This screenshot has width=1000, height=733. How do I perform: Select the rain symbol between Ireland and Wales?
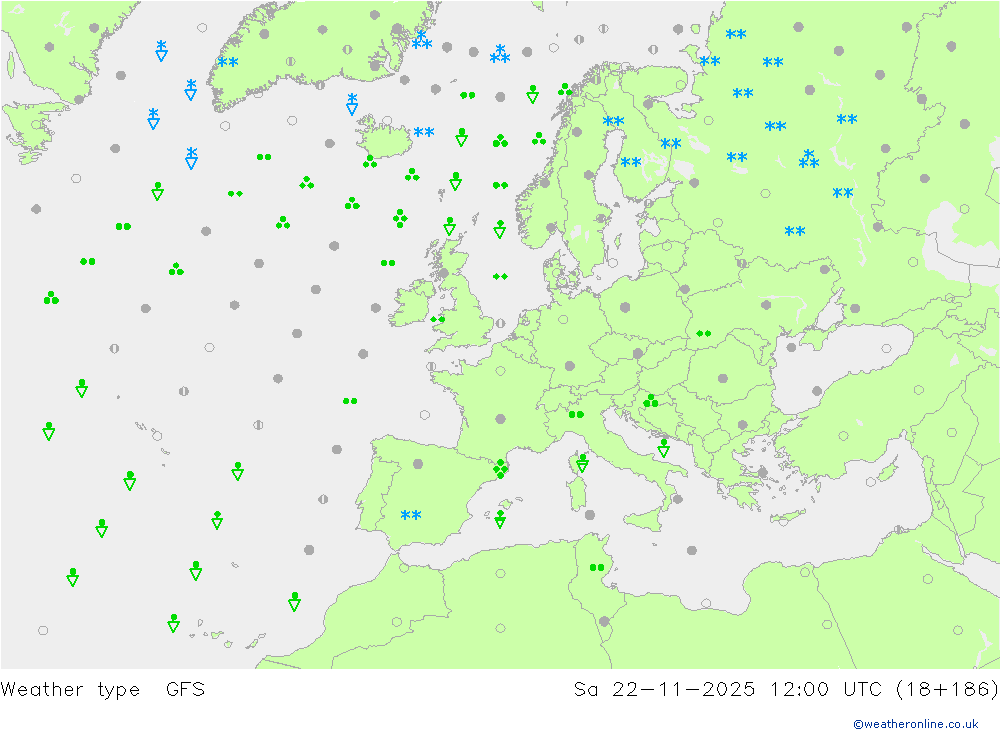pos(438,319)
